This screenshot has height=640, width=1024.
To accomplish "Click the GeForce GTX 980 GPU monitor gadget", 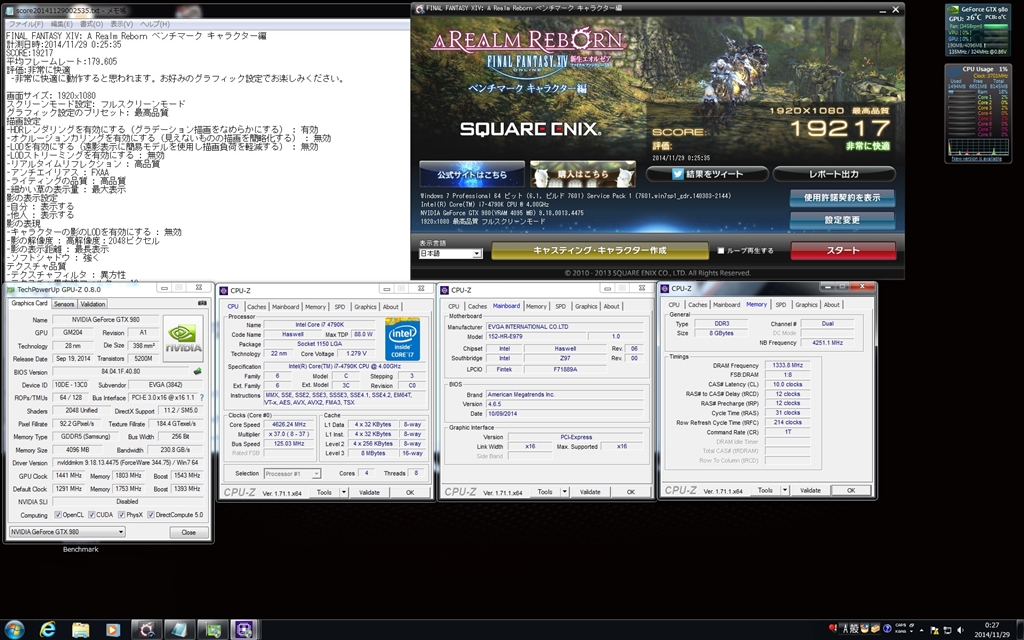I will click(x=977, y=30).
